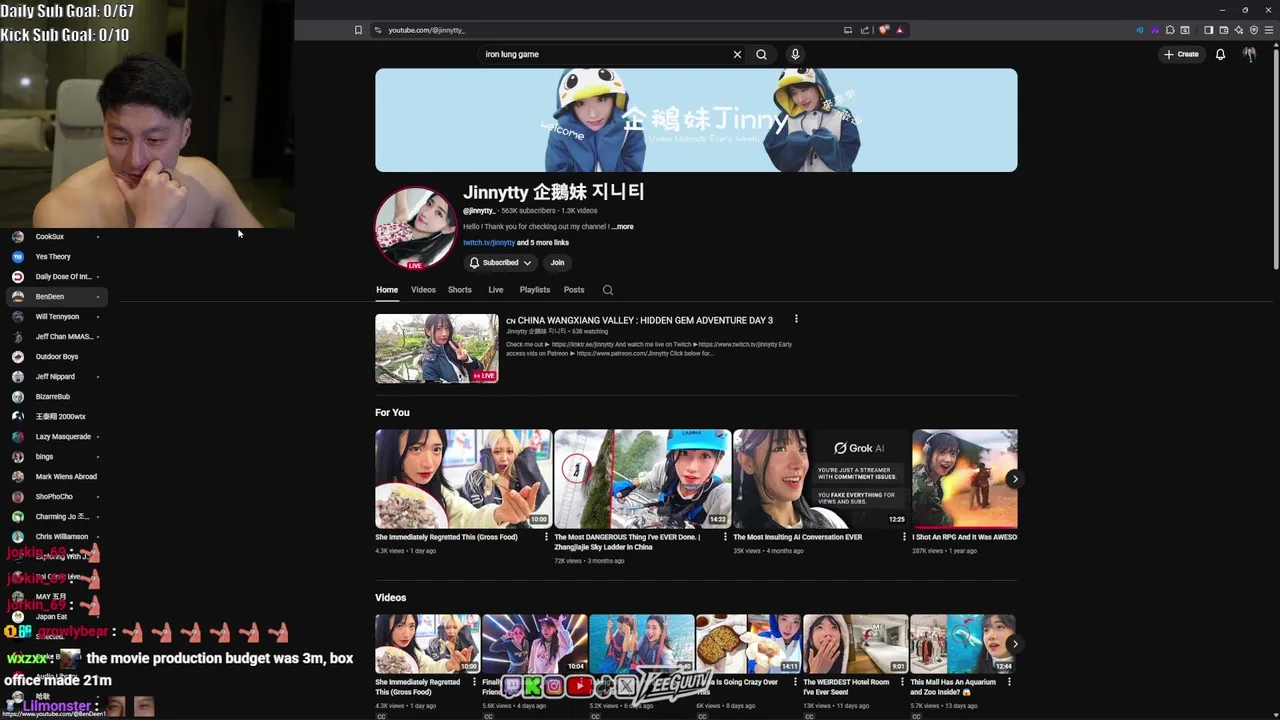Open options for Is Going Crazy Over video

click(795, 682)
